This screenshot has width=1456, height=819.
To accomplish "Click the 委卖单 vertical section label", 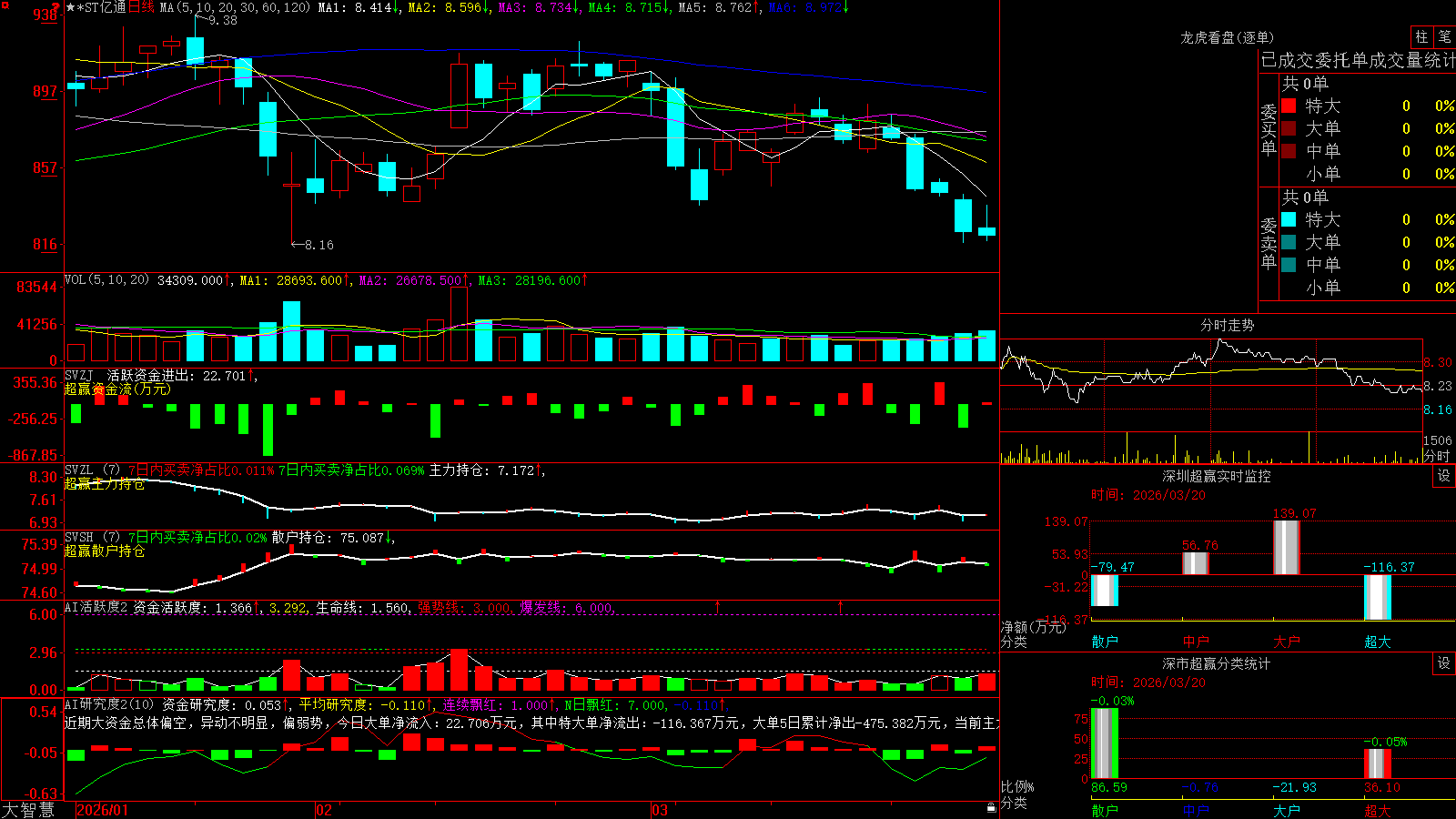I will click(x=1269, y=243).
